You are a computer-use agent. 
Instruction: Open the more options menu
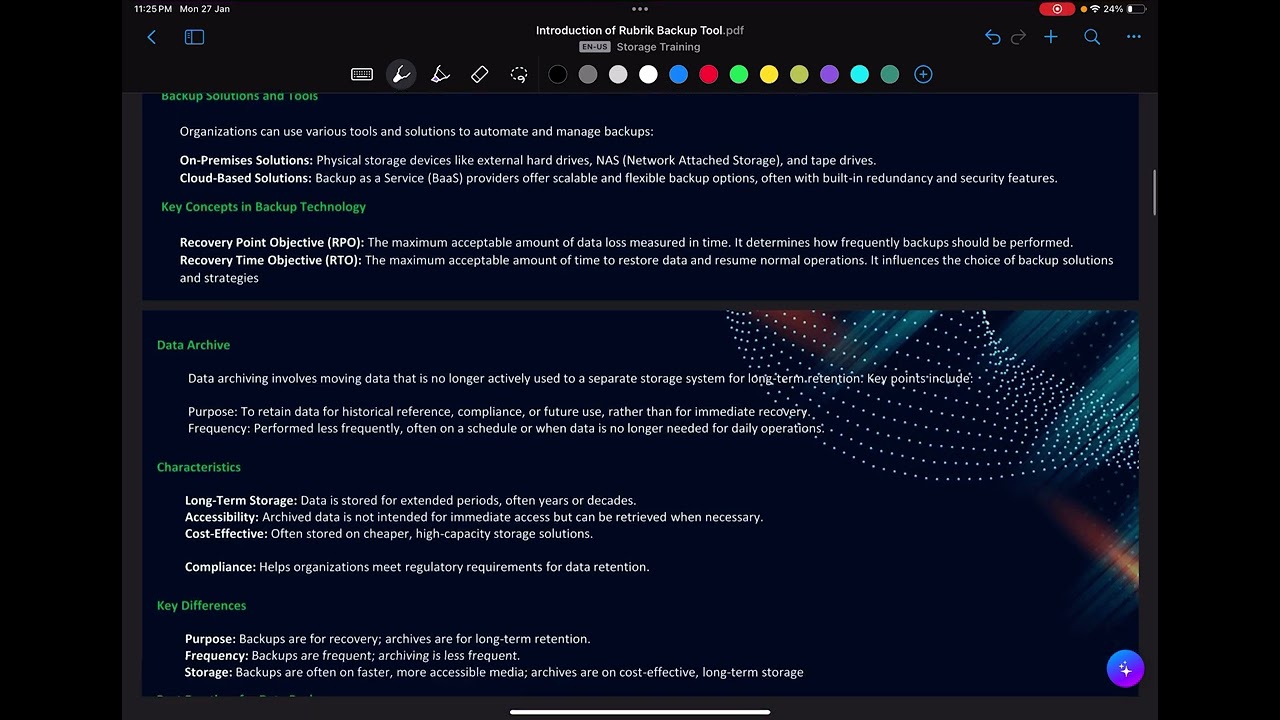coord(1133,37)
